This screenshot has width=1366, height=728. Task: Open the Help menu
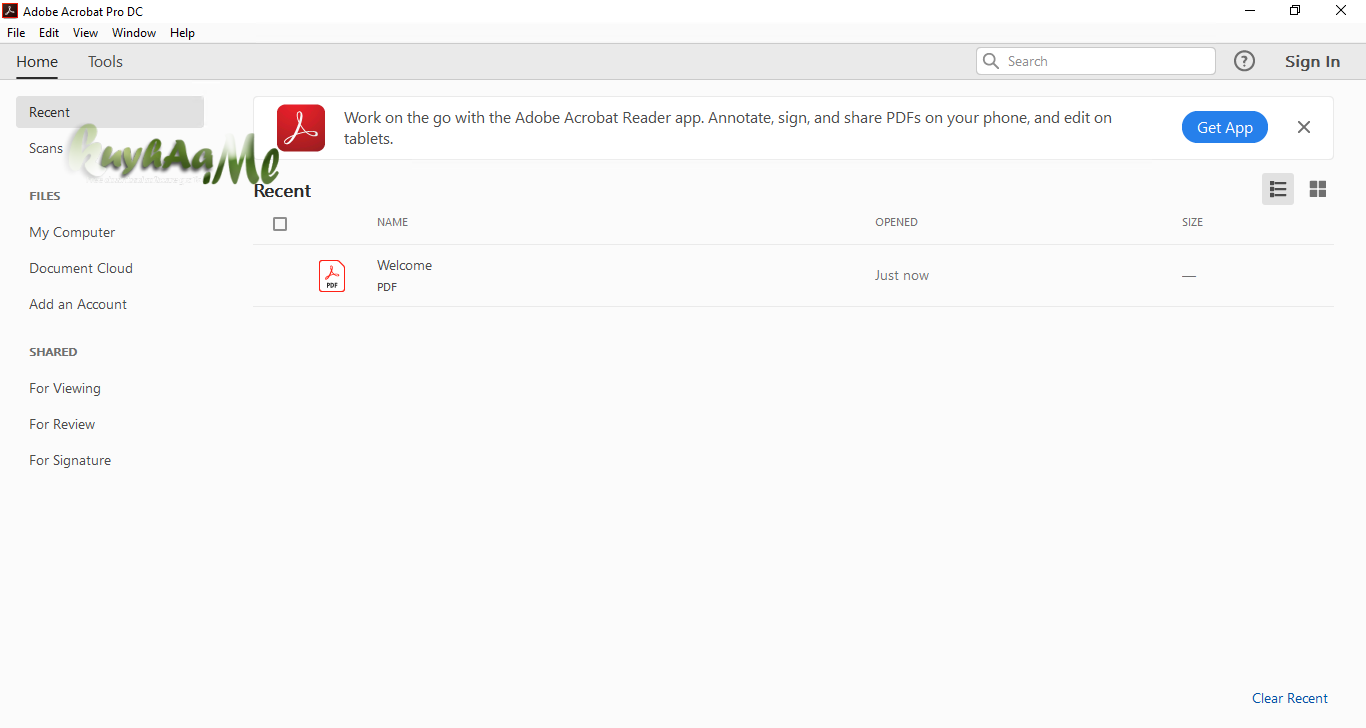tap(182, 33)
